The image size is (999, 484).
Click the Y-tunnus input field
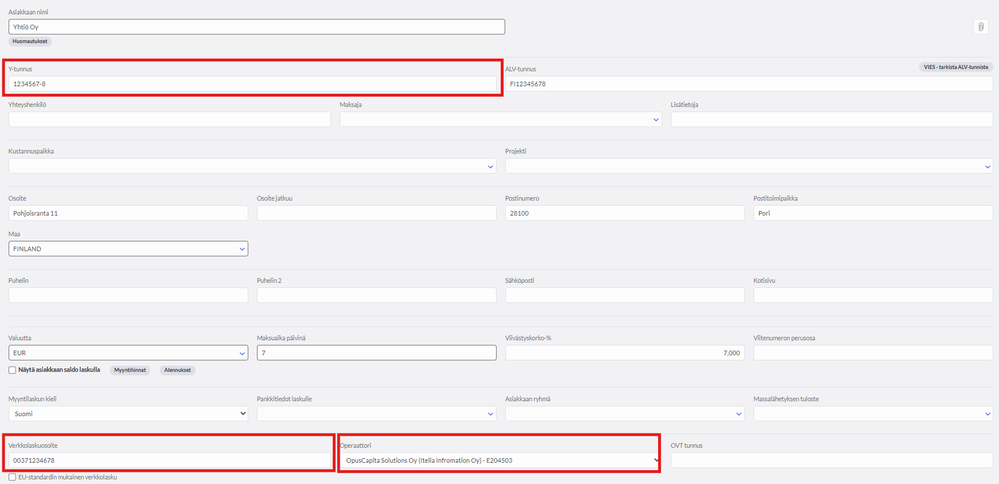[252, 83]
